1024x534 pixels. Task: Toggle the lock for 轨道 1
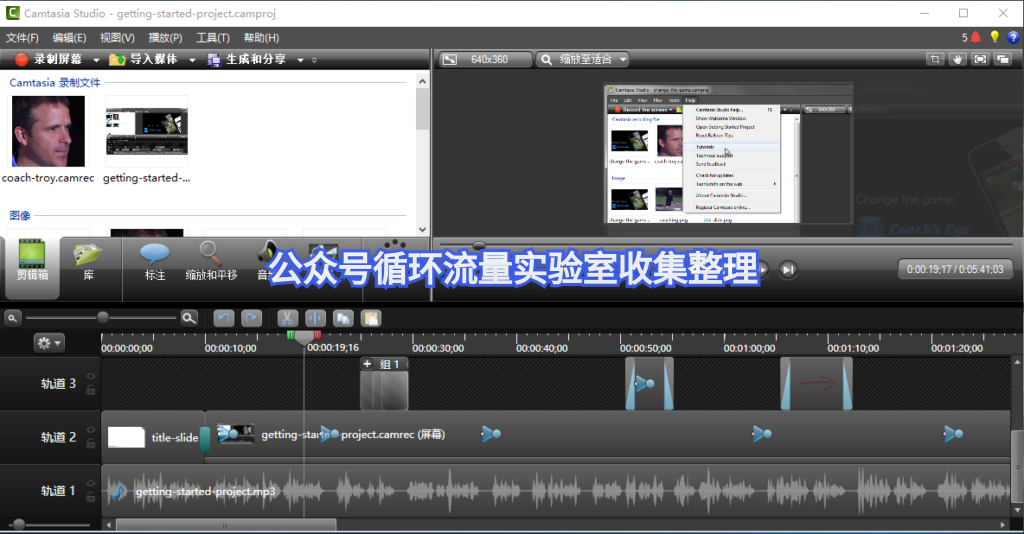[x=91, y=497]
